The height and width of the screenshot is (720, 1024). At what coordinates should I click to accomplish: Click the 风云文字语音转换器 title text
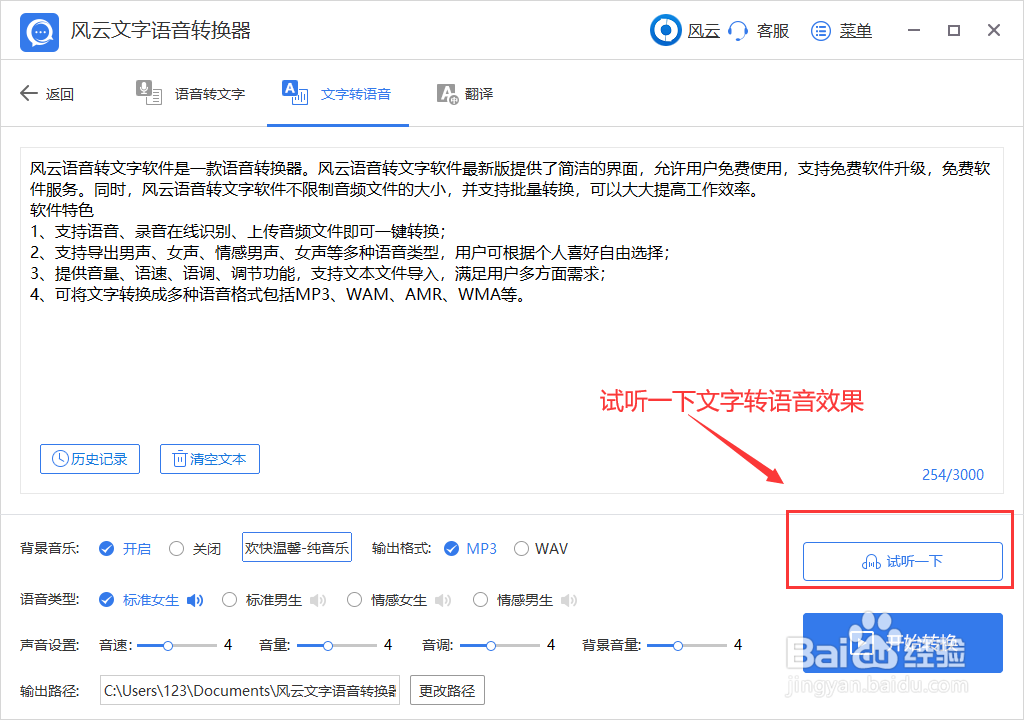click(x=161, y=31)
